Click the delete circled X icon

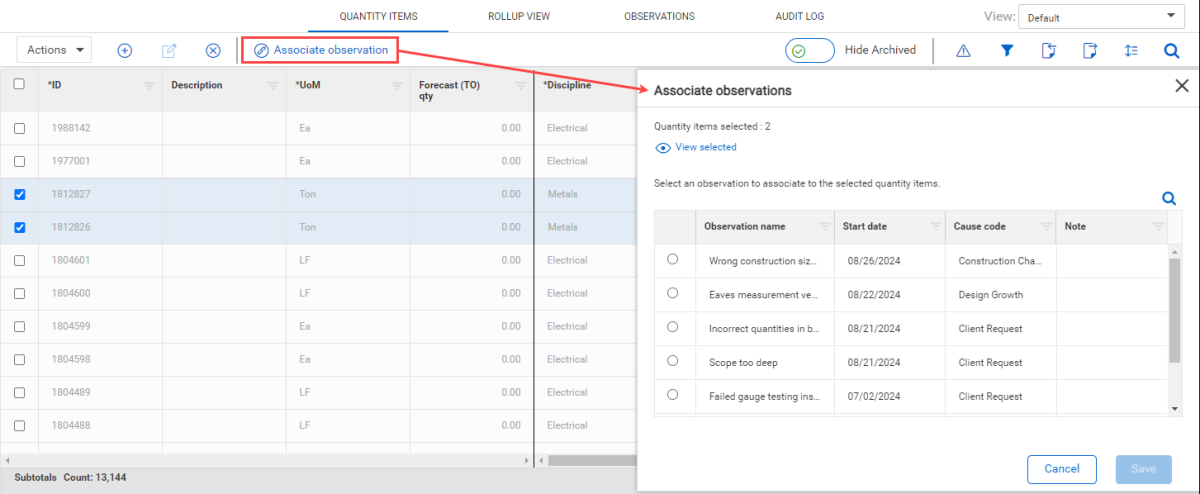coord(213,50)
